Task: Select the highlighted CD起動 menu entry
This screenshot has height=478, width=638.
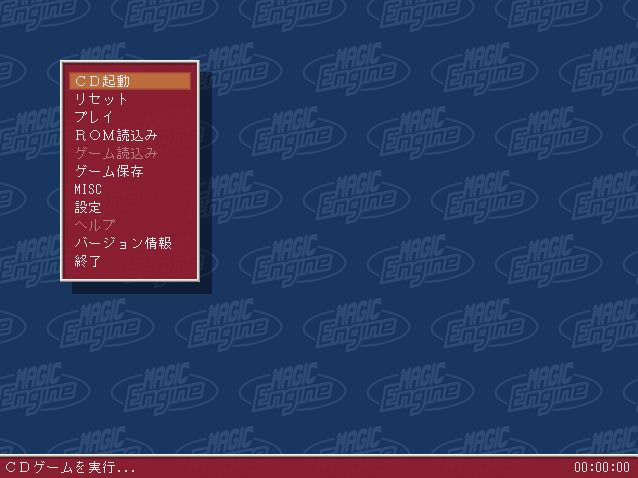Action: click(x=130, y=81)
